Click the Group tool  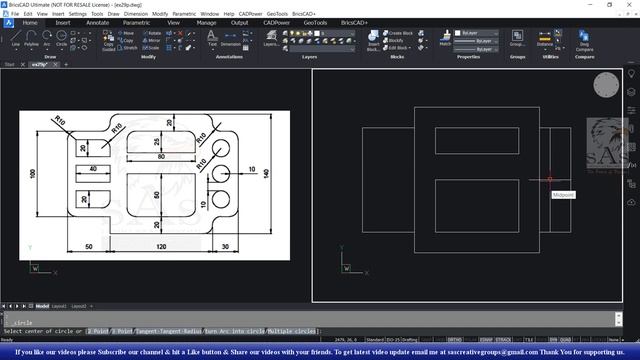(517, 38)
